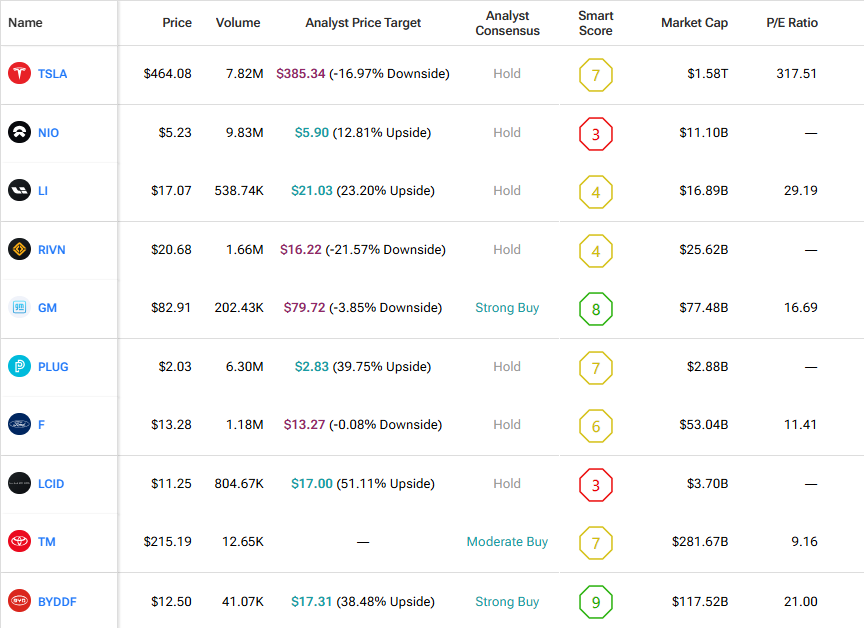Viewport: 864px width, 628px height.
Task: Click the Rivian logo icon
Action: pos(19,249)
